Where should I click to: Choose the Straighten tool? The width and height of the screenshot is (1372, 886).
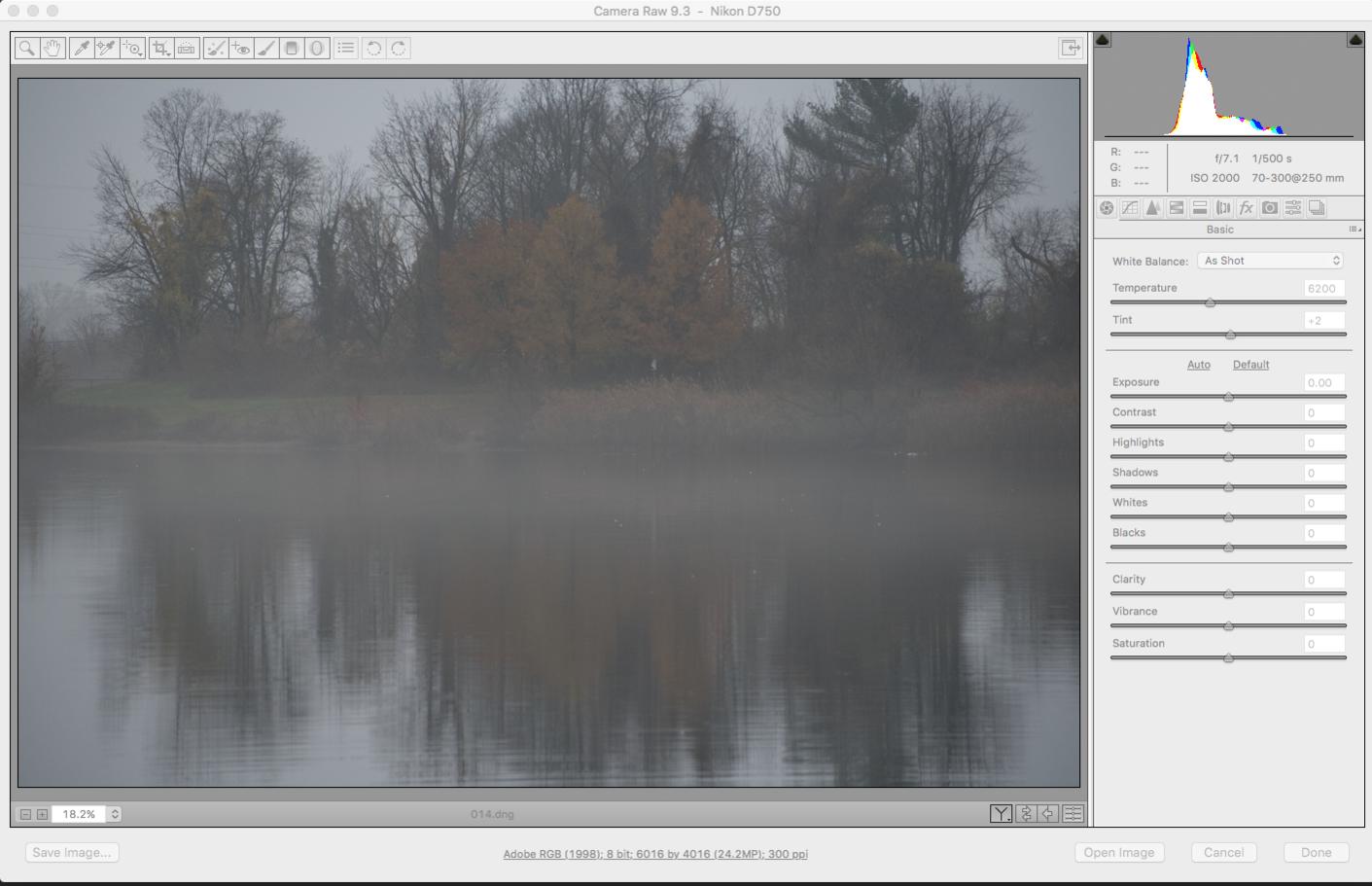tap(187, 48)
